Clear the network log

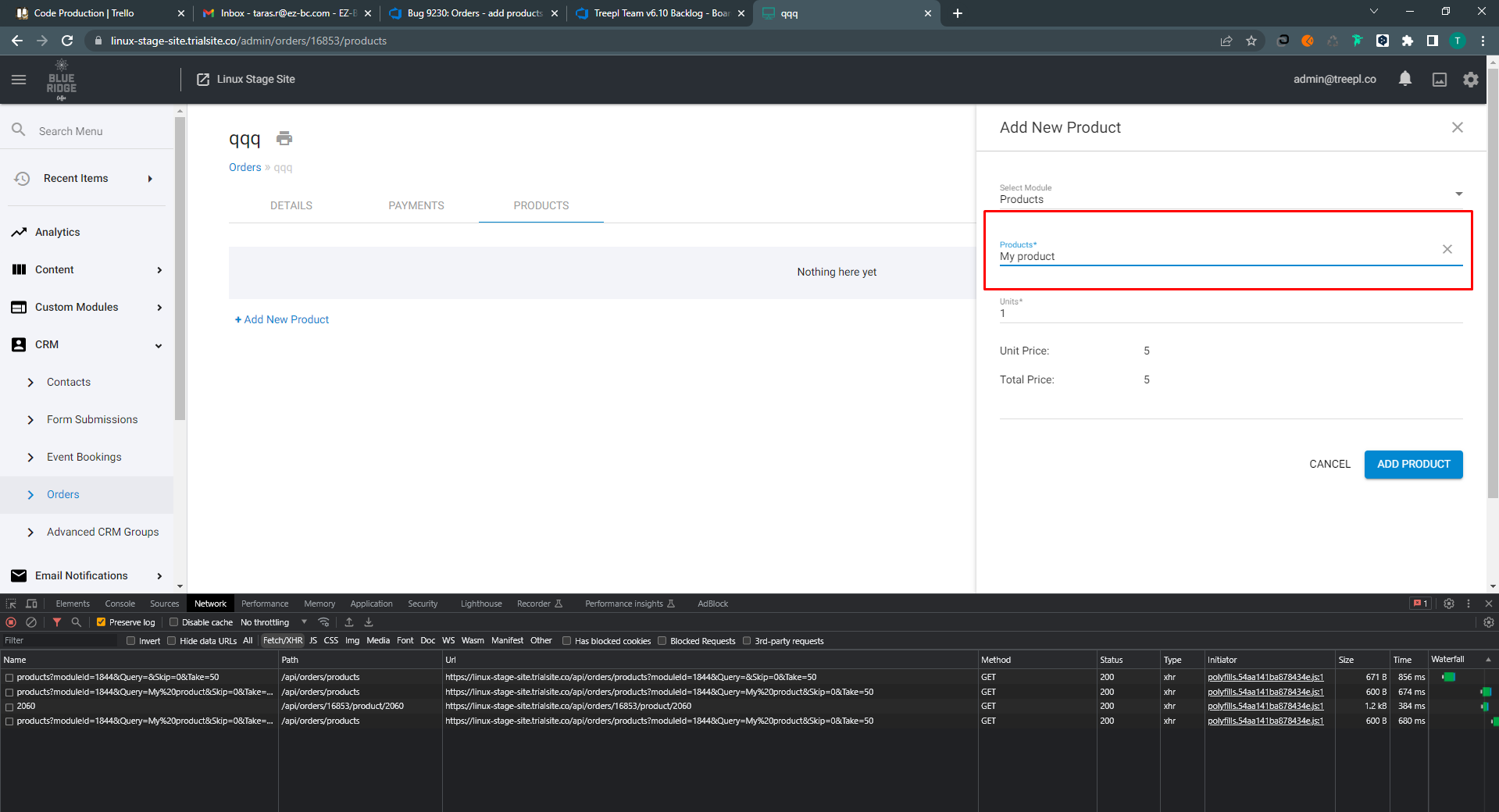point(31,622)
